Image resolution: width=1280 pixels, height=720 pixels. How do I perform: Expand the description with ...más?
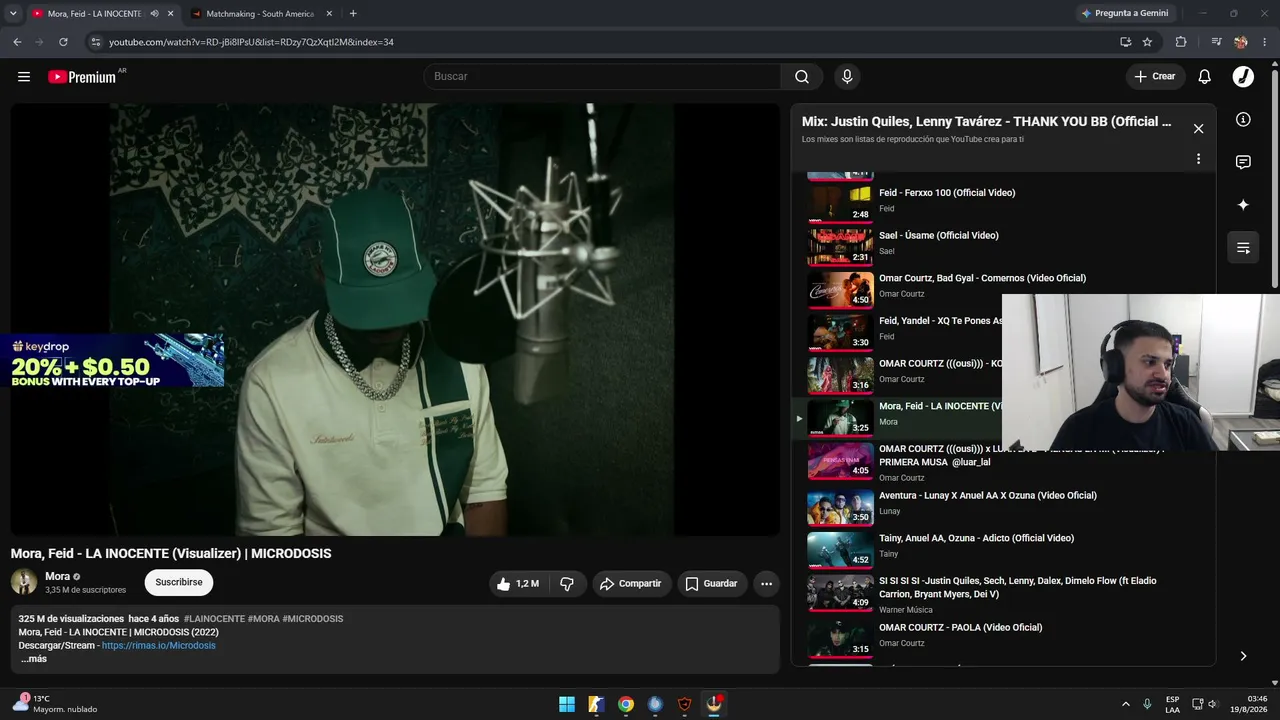(x=33, y=659)
